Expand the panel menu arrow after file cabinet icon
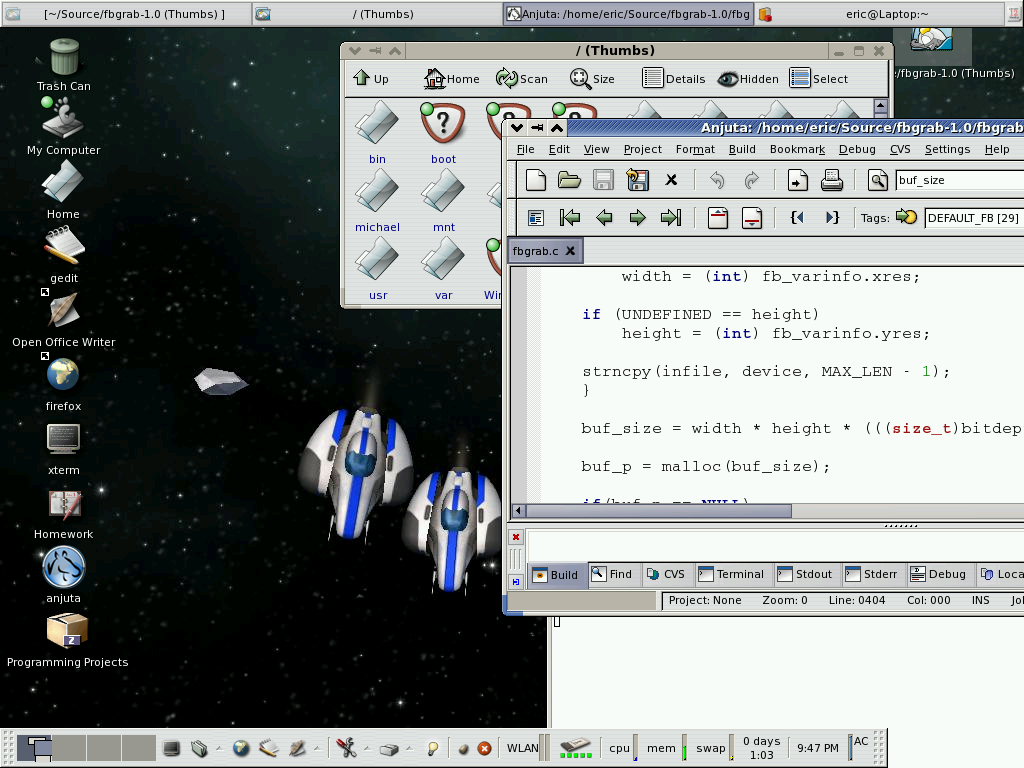1024x768 pixels. (x=219, y=748)
